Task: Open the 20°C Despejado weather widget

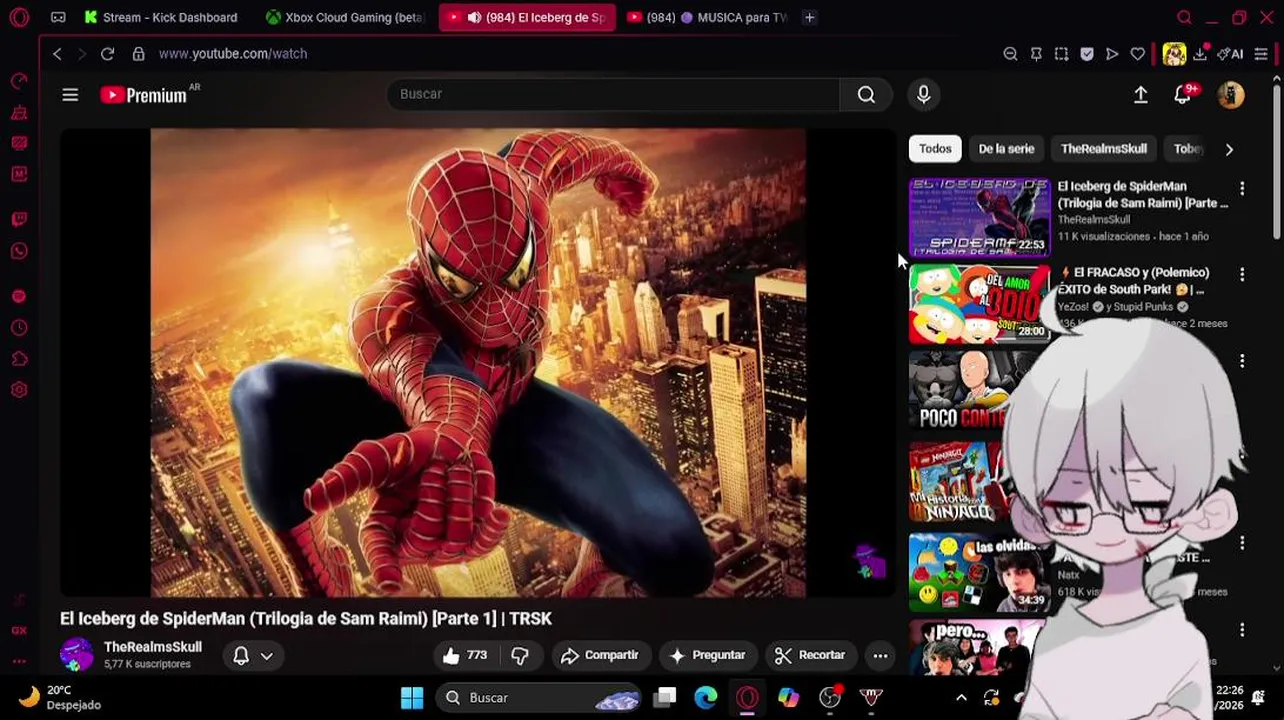Action: tap(60, 697)
